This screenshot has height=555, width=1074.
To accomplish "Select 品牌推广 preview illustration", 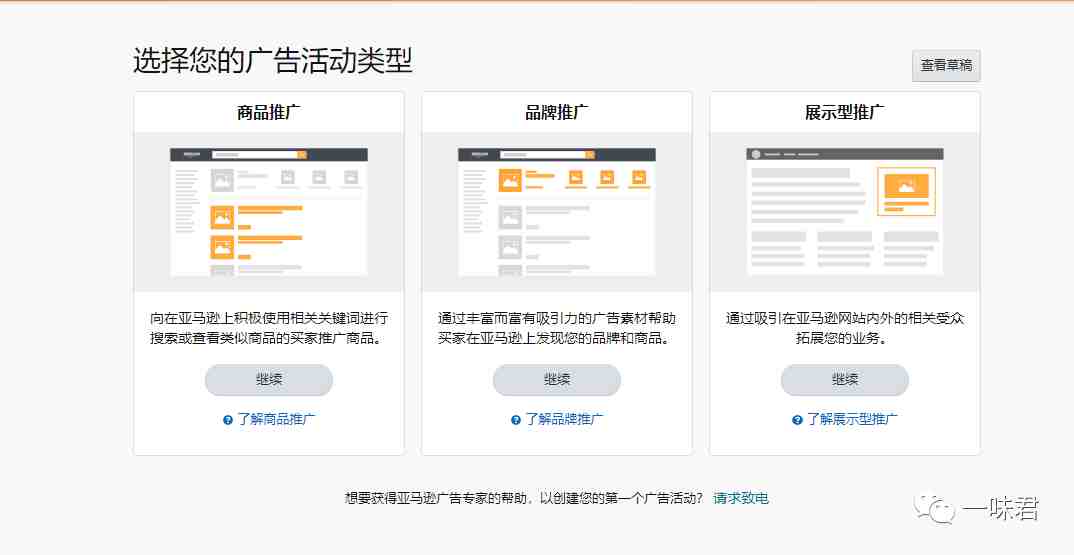I will [557, 212].
